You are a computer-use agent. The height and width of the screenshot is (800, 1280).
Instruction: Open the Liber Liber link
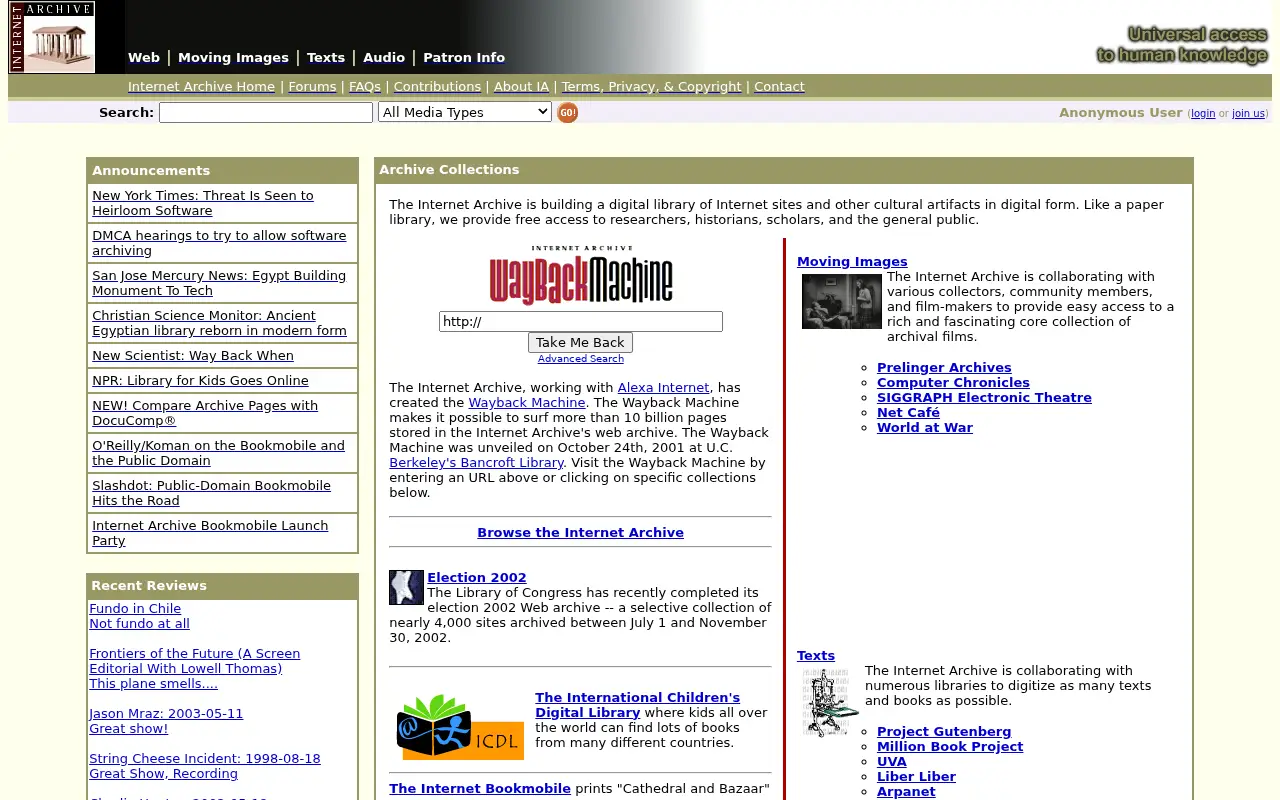click(x=916, y=777)
